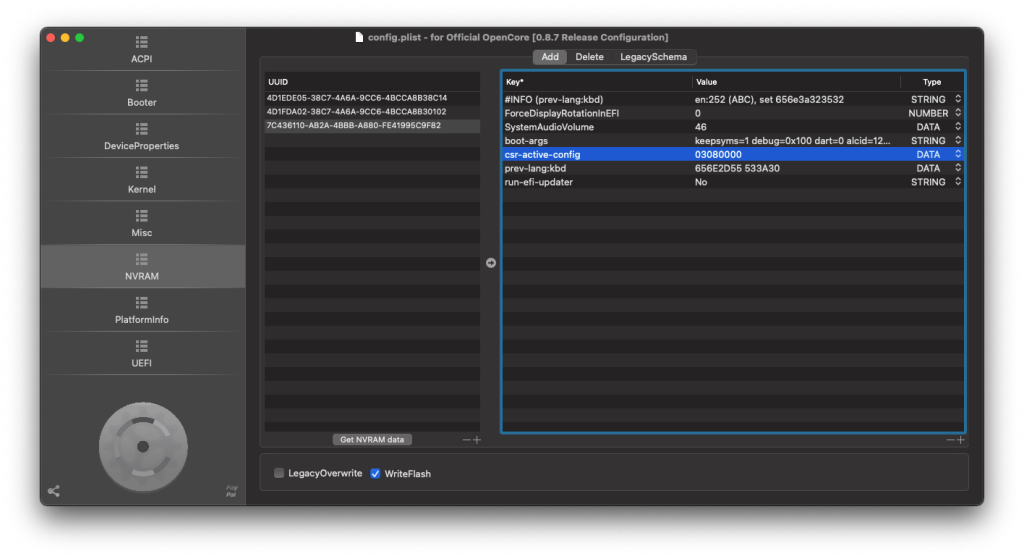Change type dropdown for boot-args entry
Image resolution: width=1024 pixels, height=559 pixels.
(x=957, y=141)
